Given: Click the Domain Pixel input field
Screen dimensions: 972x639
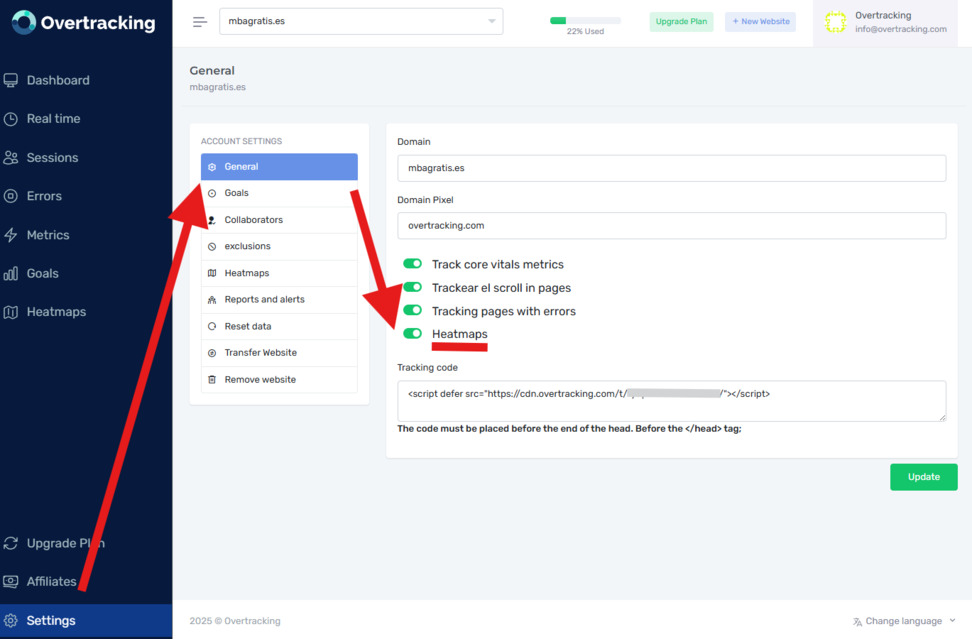Looking at the screenshot, I should point(671,226).
